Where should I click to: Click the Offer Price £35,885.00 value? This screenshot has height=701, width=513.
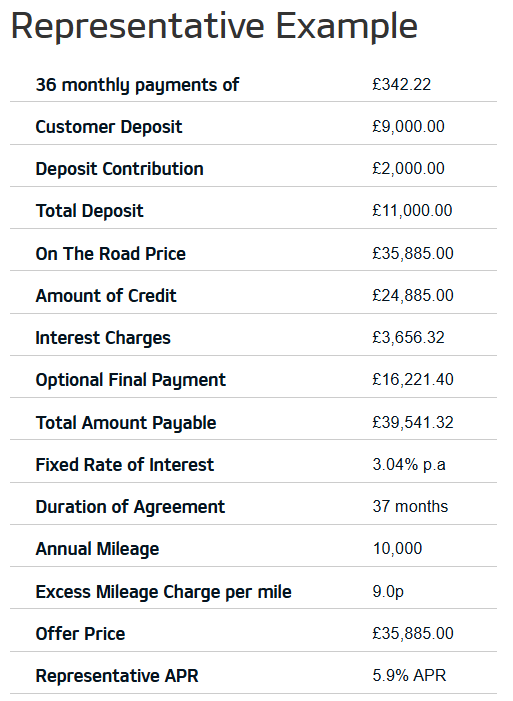click(x=413, y=633)
